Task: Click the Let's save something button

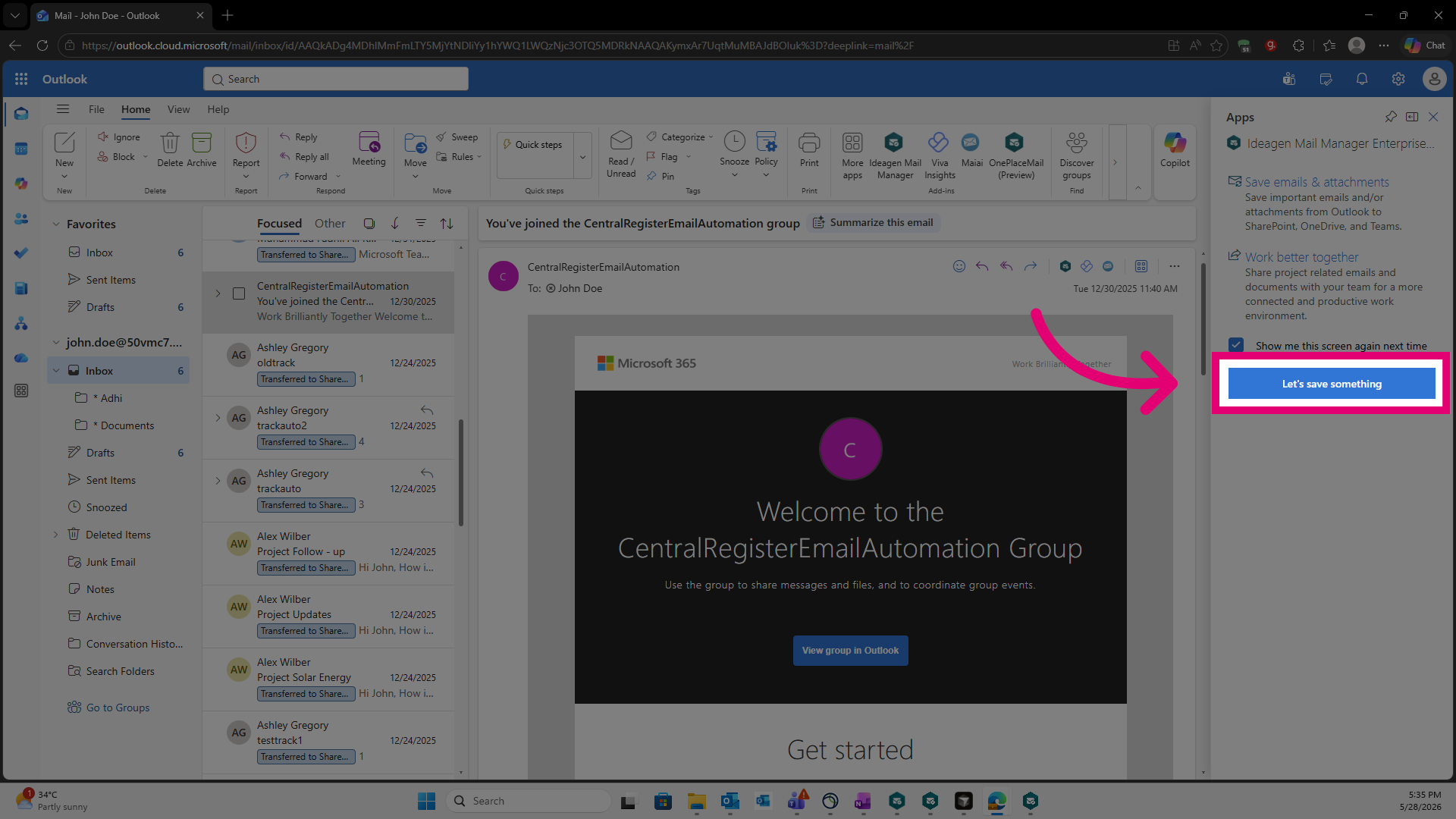Action: [x=1331, y=384]
